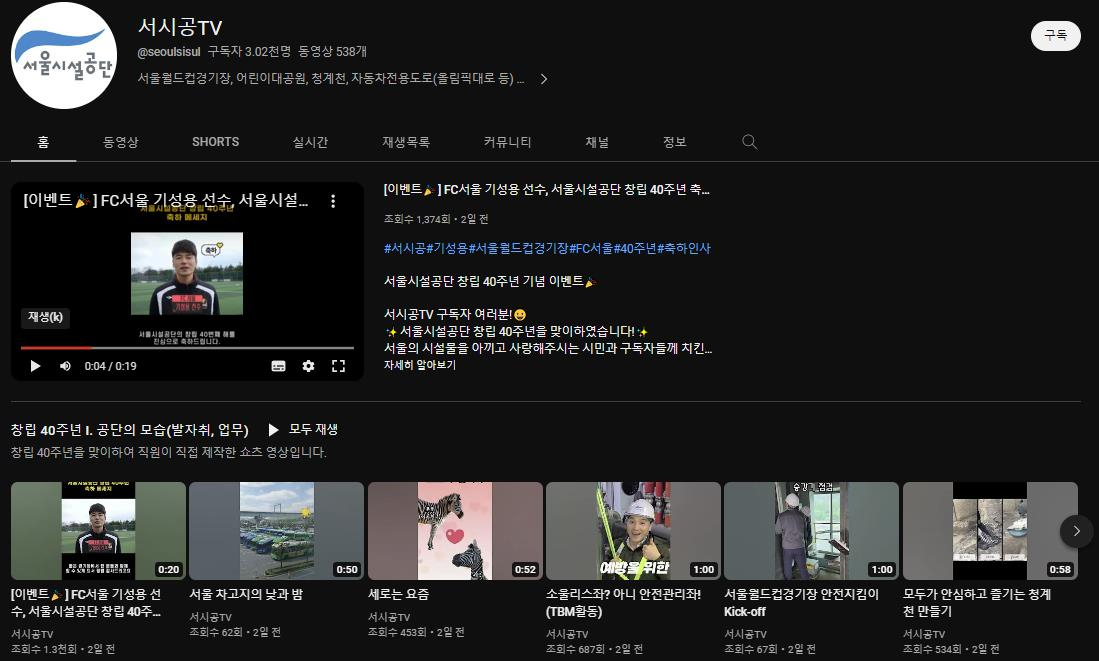Open the 청계천 만들기 video thumbnail
This screenshot has width=1099, height=661.
990,531
